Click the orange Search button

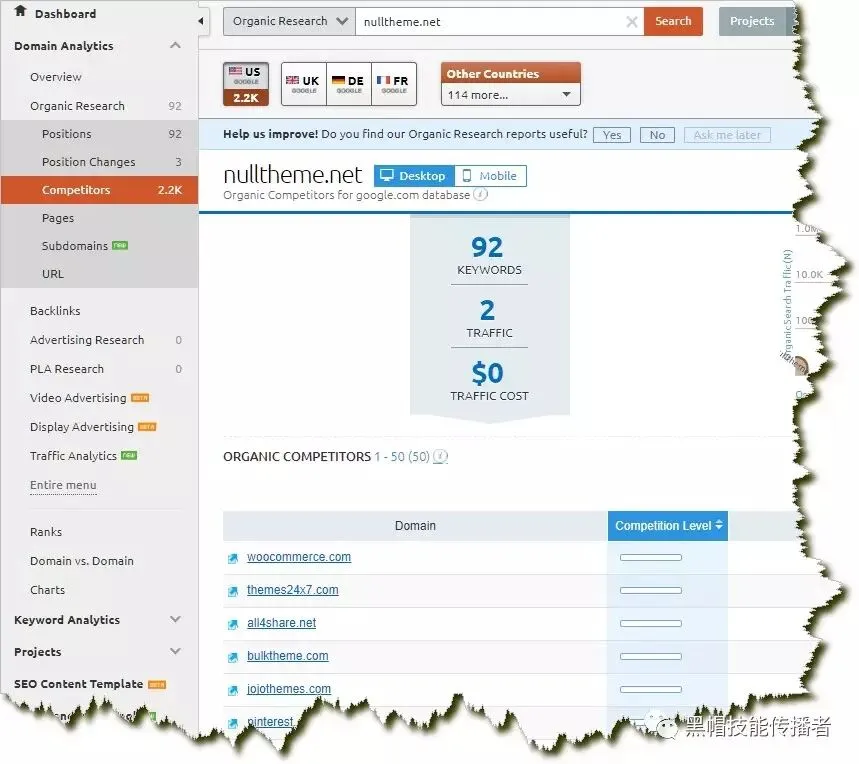pos(673,21)
